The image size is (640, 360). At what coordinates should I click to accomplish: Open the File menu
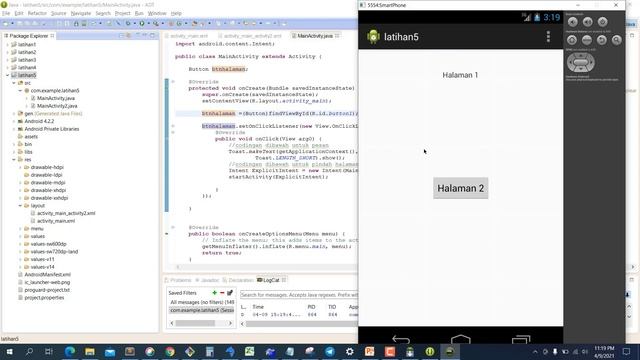pyautogui.click(x=6, y=13)
